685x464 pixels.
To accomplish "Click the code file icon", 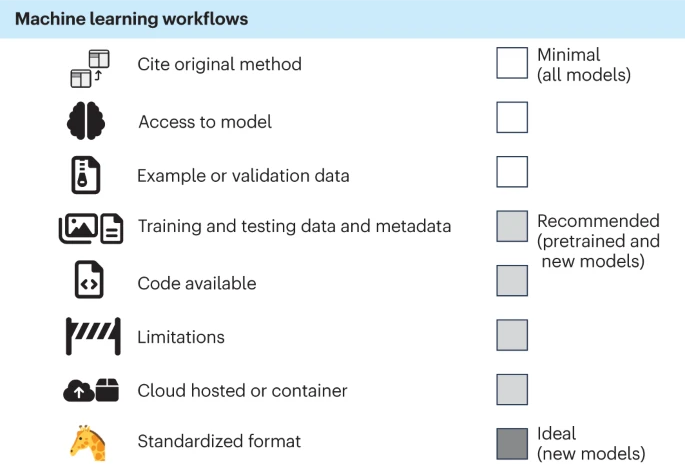I will coord(89,283).
